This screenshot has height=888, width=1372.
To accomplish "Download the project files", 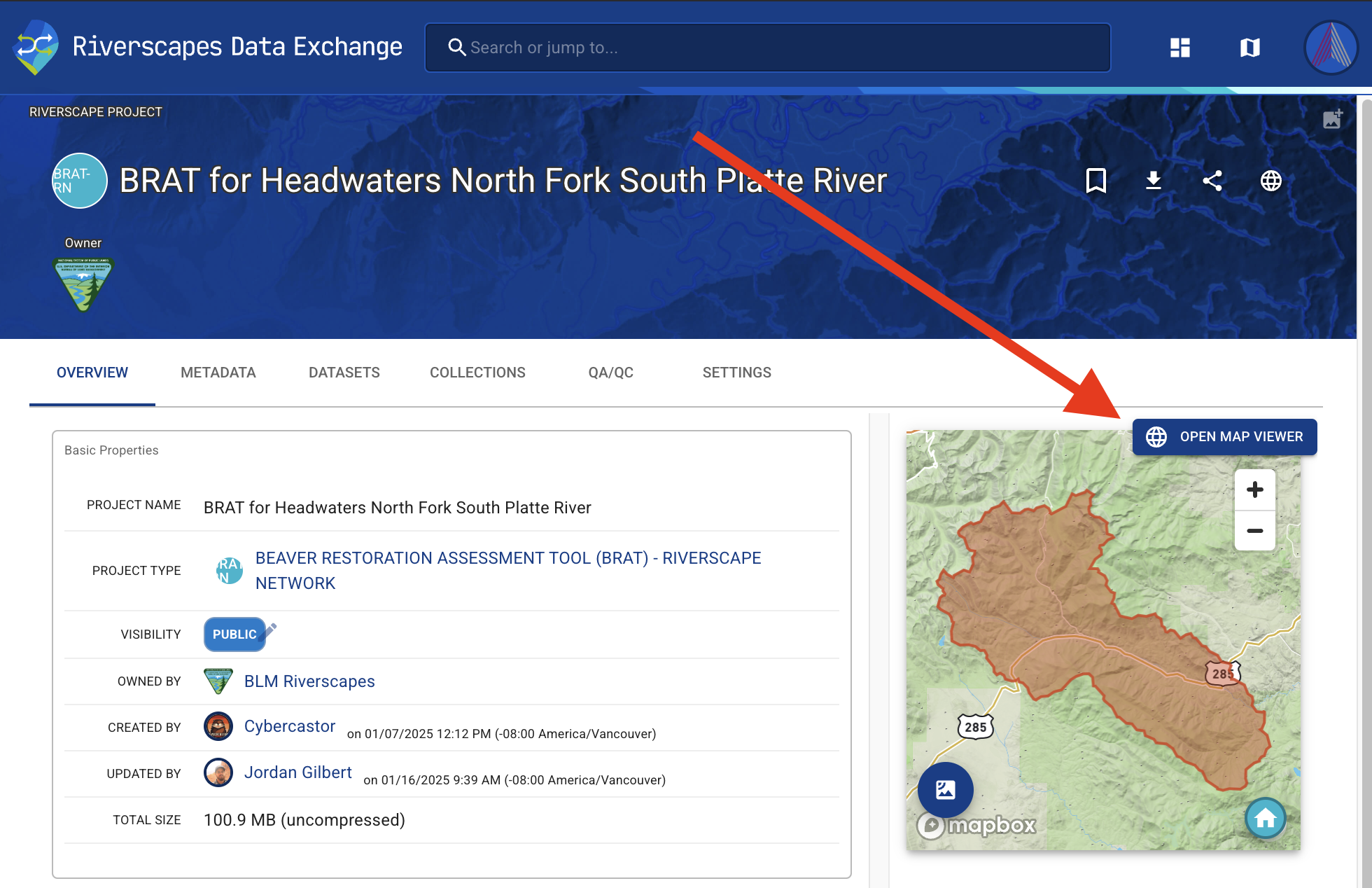I will click(x=1154, y=181).
